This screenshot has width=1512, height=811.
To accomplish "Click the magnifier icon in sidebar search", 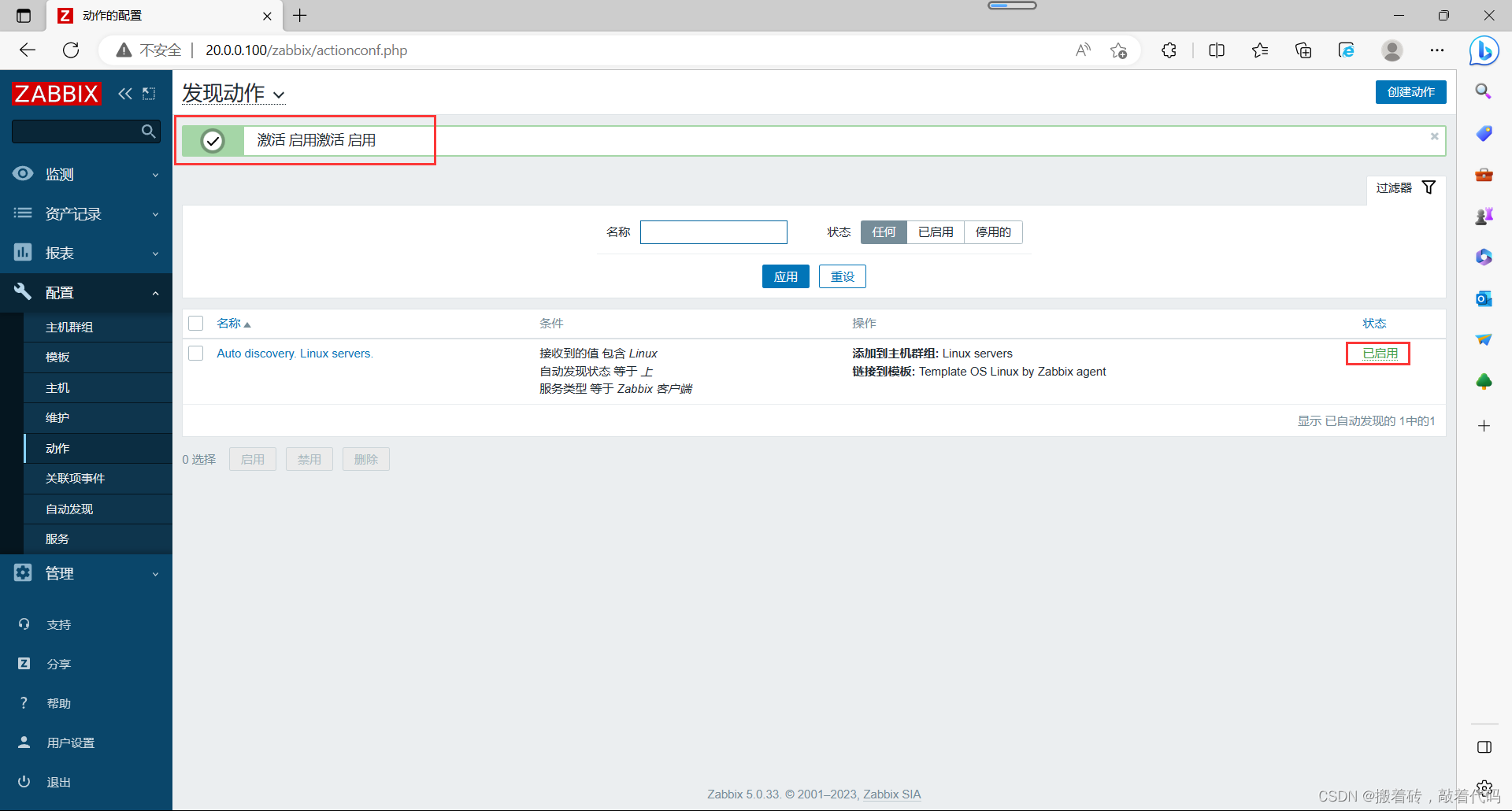I will coord(148,131).
